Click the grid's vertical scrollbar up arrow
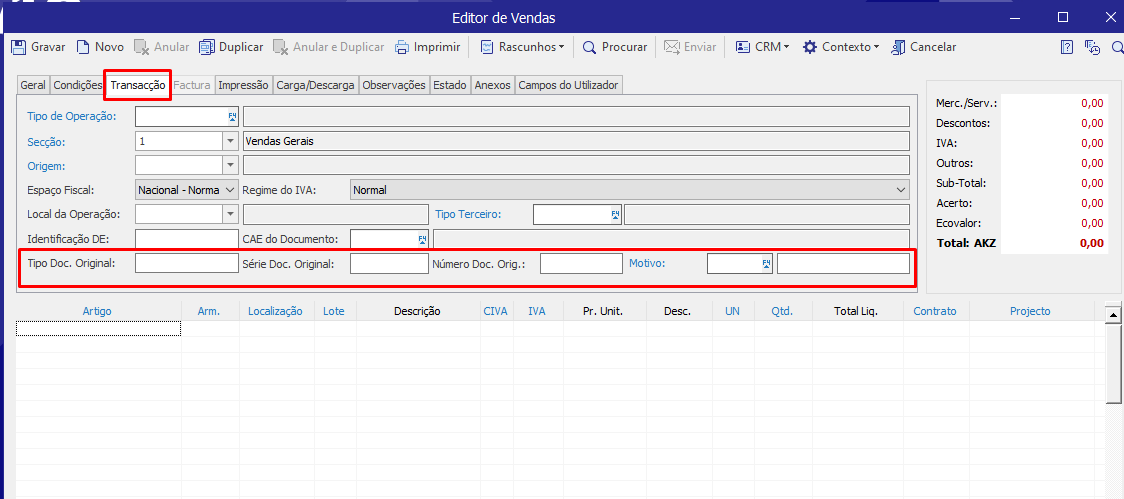Image resolution: width=1124 pixels, height=499 pixels. click(x=1112, y=314)
